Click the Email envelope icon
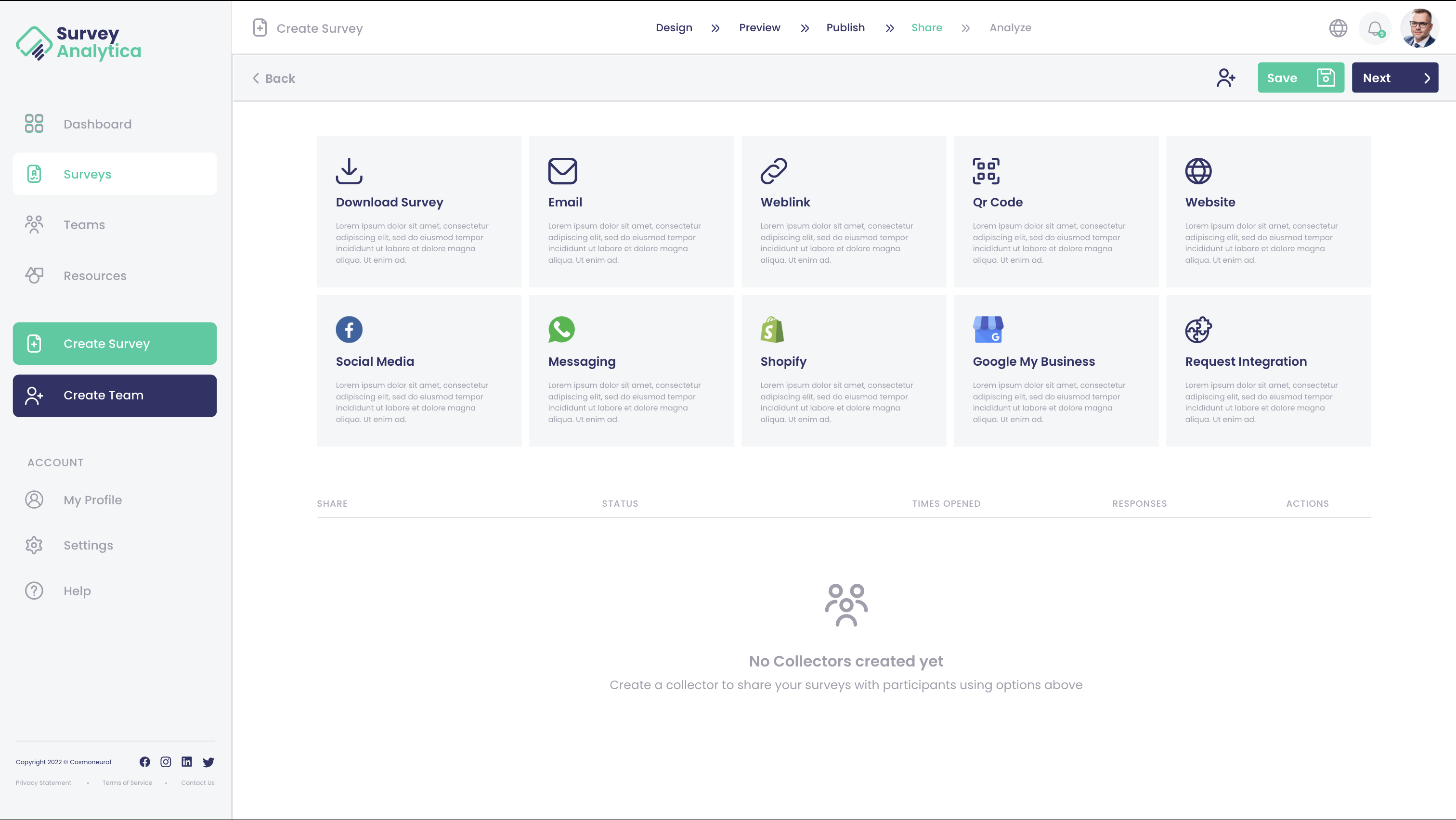Image resolution: width=1456 pixels, height=820 pixels. (x=562, y=171)
